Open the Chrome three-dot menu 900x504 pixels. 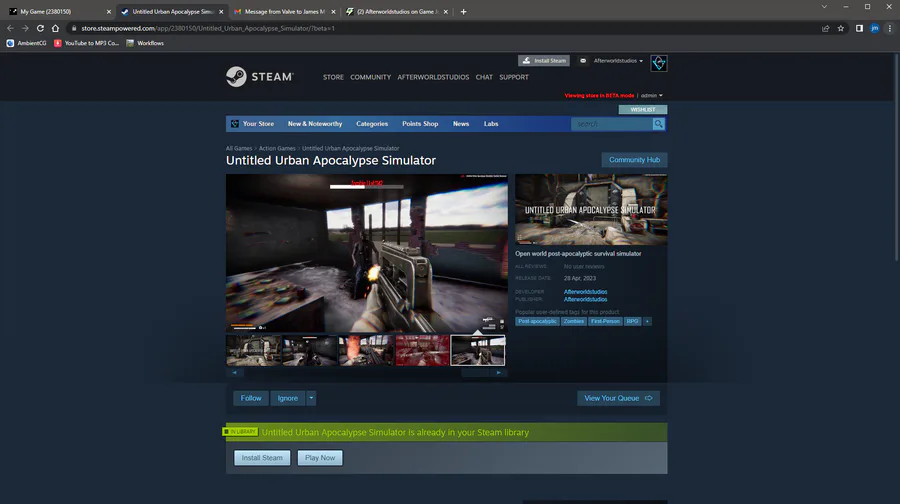(890, 28)
